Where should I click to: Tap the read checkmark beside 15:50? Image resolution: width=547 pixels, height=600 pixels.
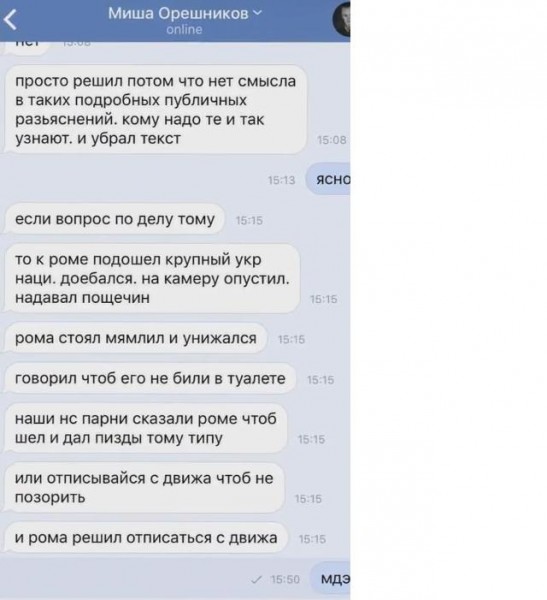256,580
